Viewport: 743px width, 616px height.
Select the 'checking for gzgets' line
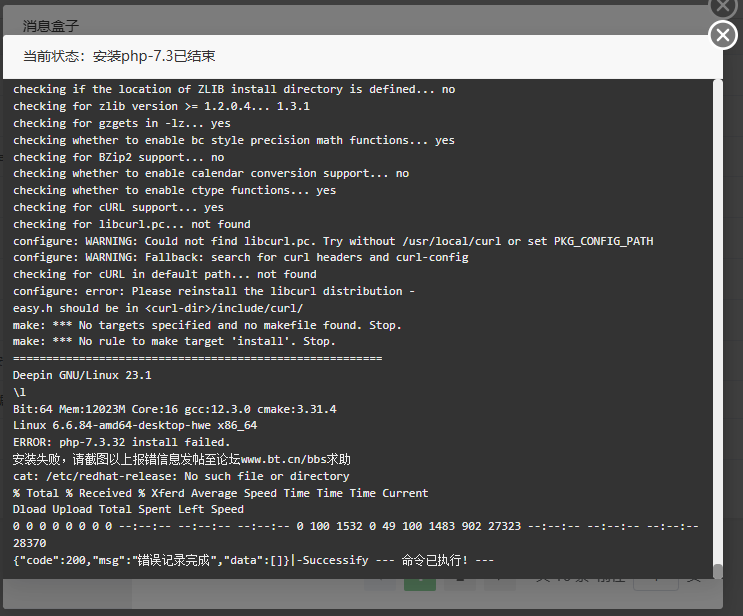coord(122,123)
